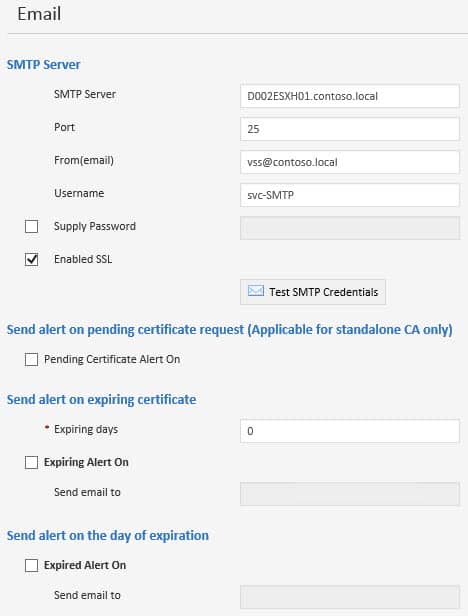Click the Email page title

click(39, 14)
